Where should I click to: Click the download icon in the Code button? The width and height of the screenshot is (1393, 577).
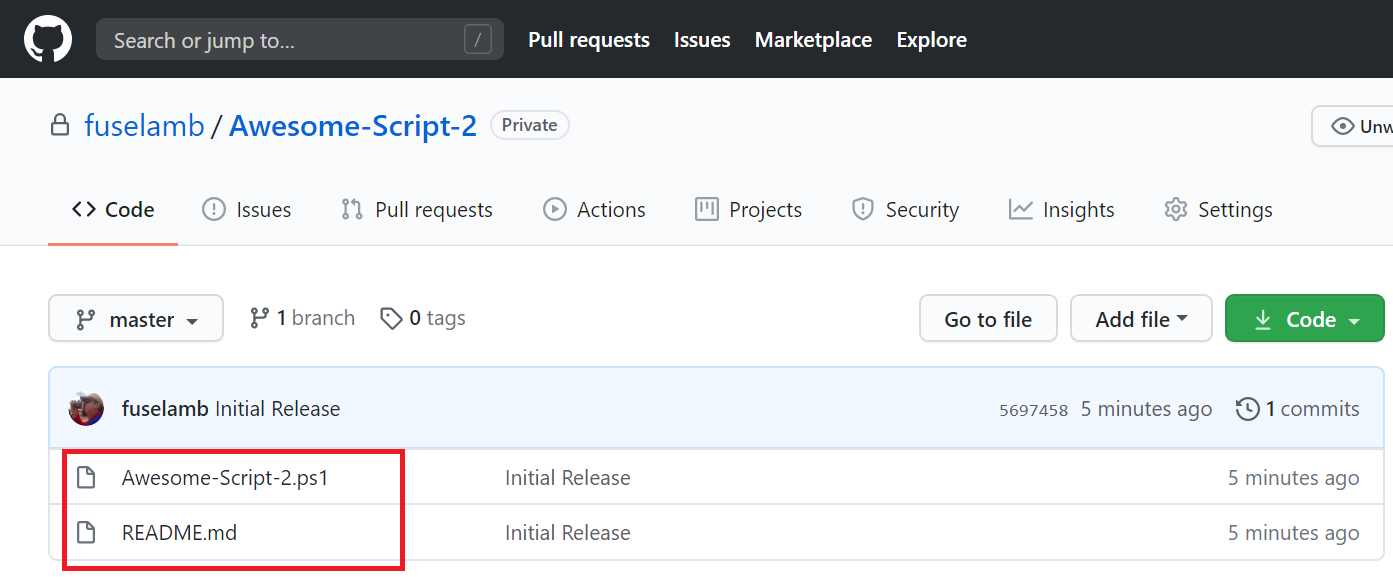pyautogui.click(x=1264, y=318)
